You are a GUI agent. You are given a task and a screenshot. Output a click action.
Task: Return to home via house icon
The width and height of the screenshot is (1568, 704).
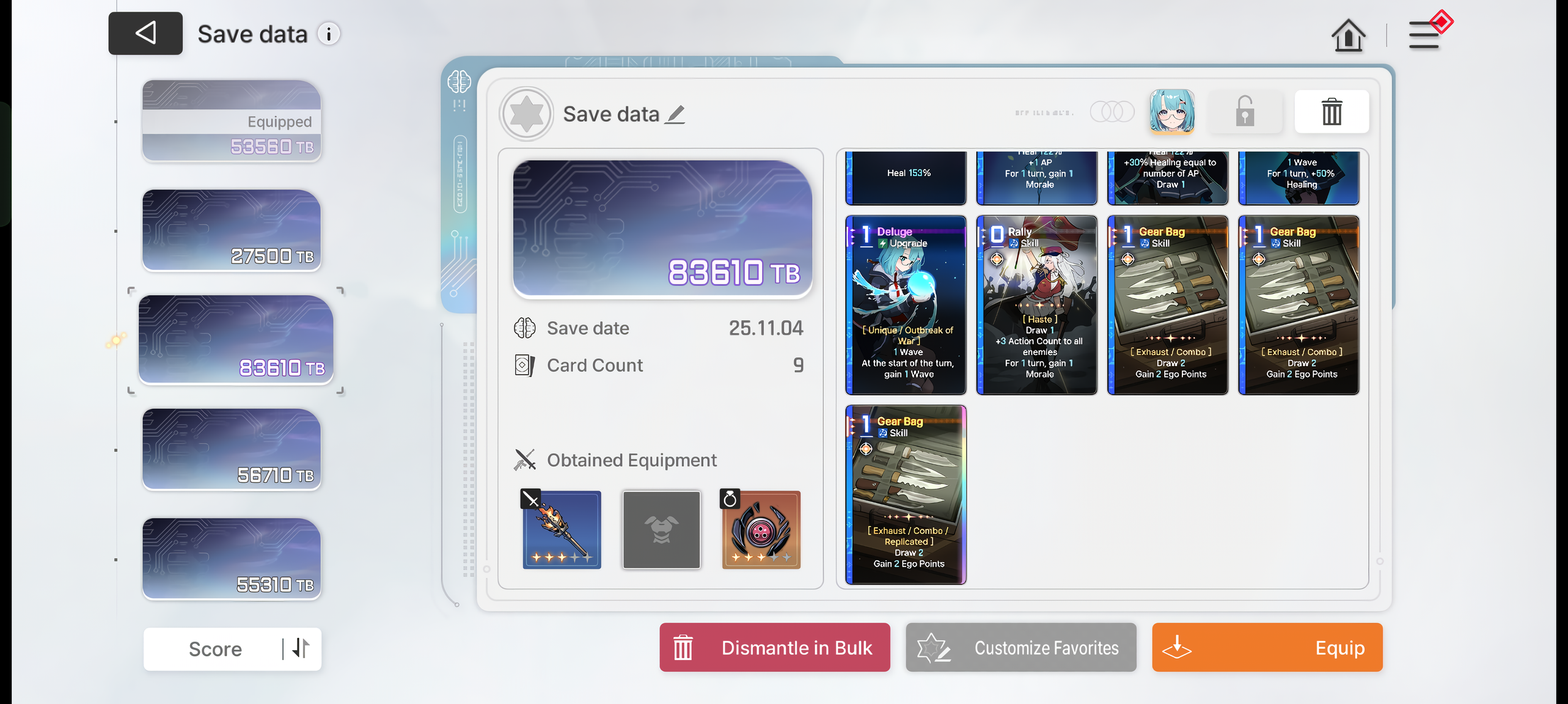(1348, 35)
